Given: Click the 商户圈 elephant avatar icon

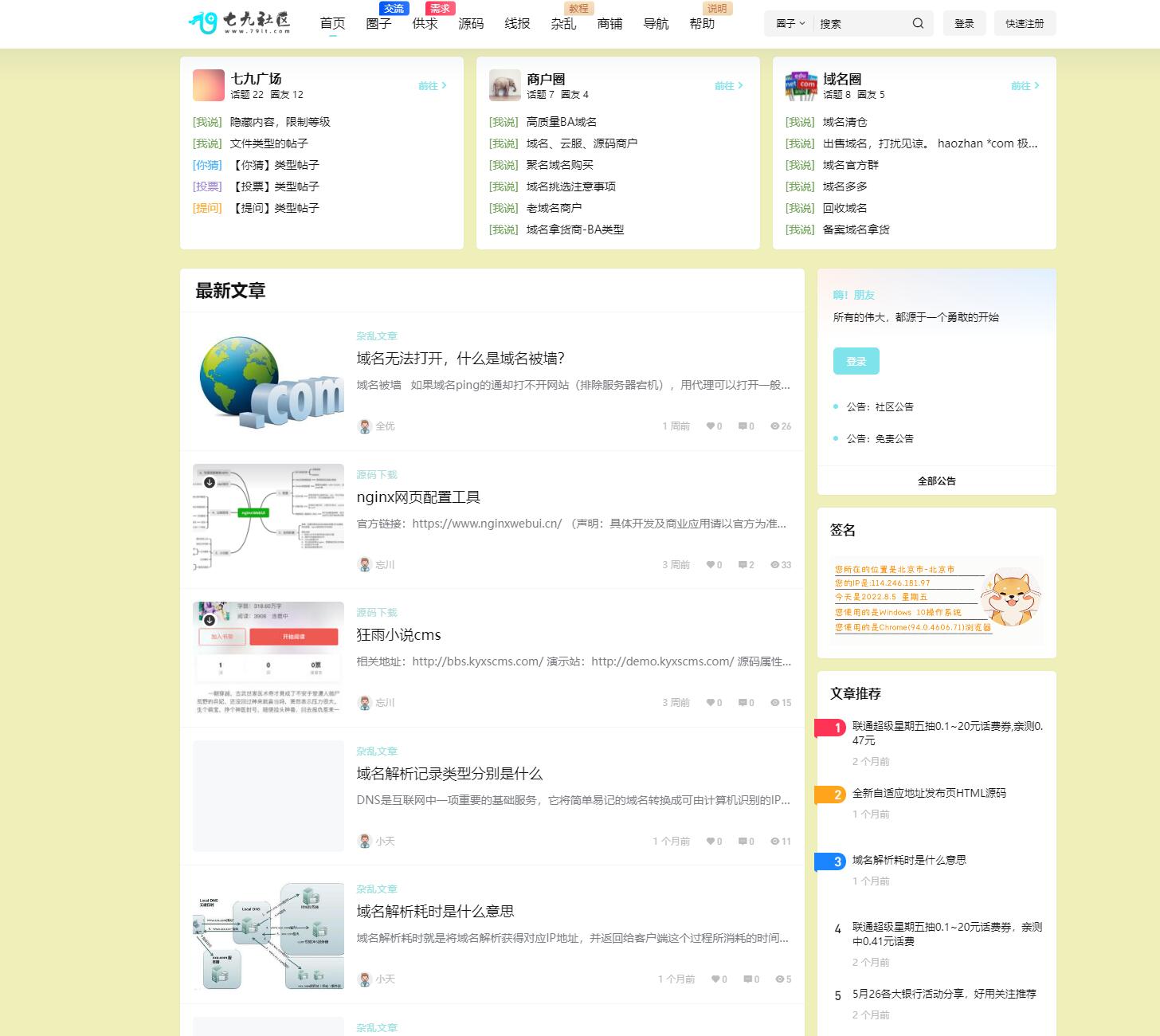Looking at the screenshot, I should [505, 85].
